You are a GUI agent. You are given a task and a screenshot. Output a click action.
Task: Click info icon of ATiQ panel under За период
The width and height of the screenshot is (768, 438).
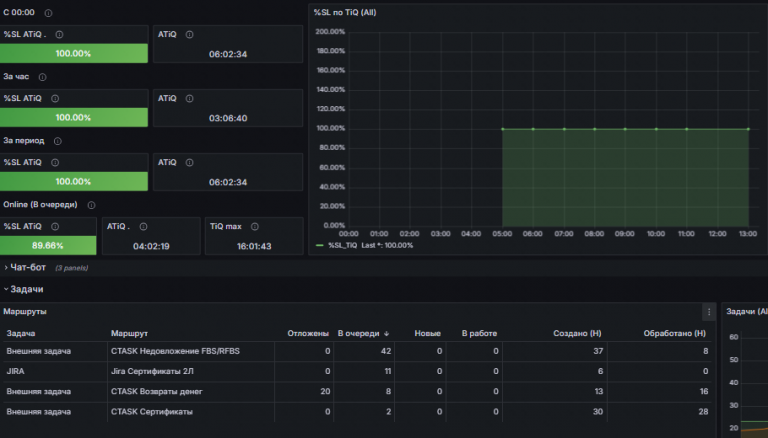click(190, 163)
